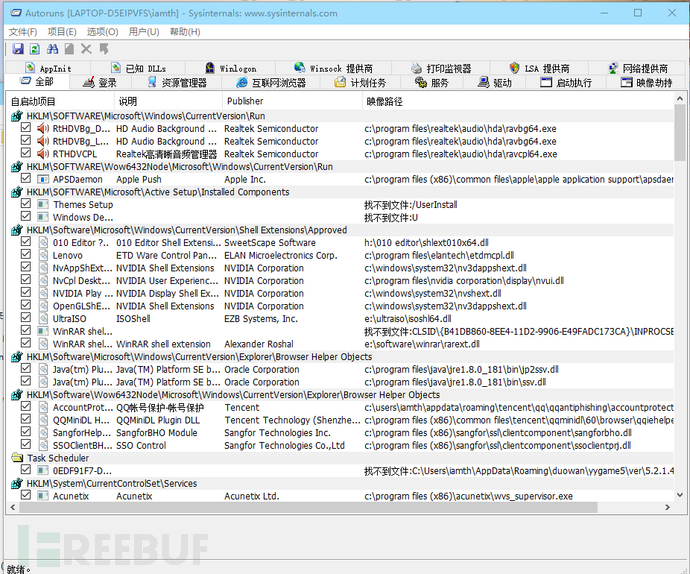This screenshot has width=690, height=574.
Task: Sort by the 映像路径 column header
Action: (x=384, y=101)
